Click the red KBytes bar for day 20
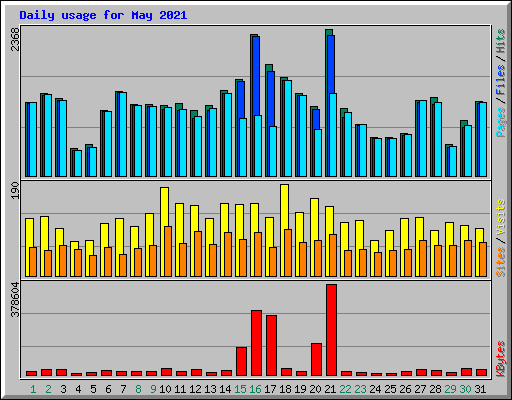512x400 pixels. tap(316, 360)
